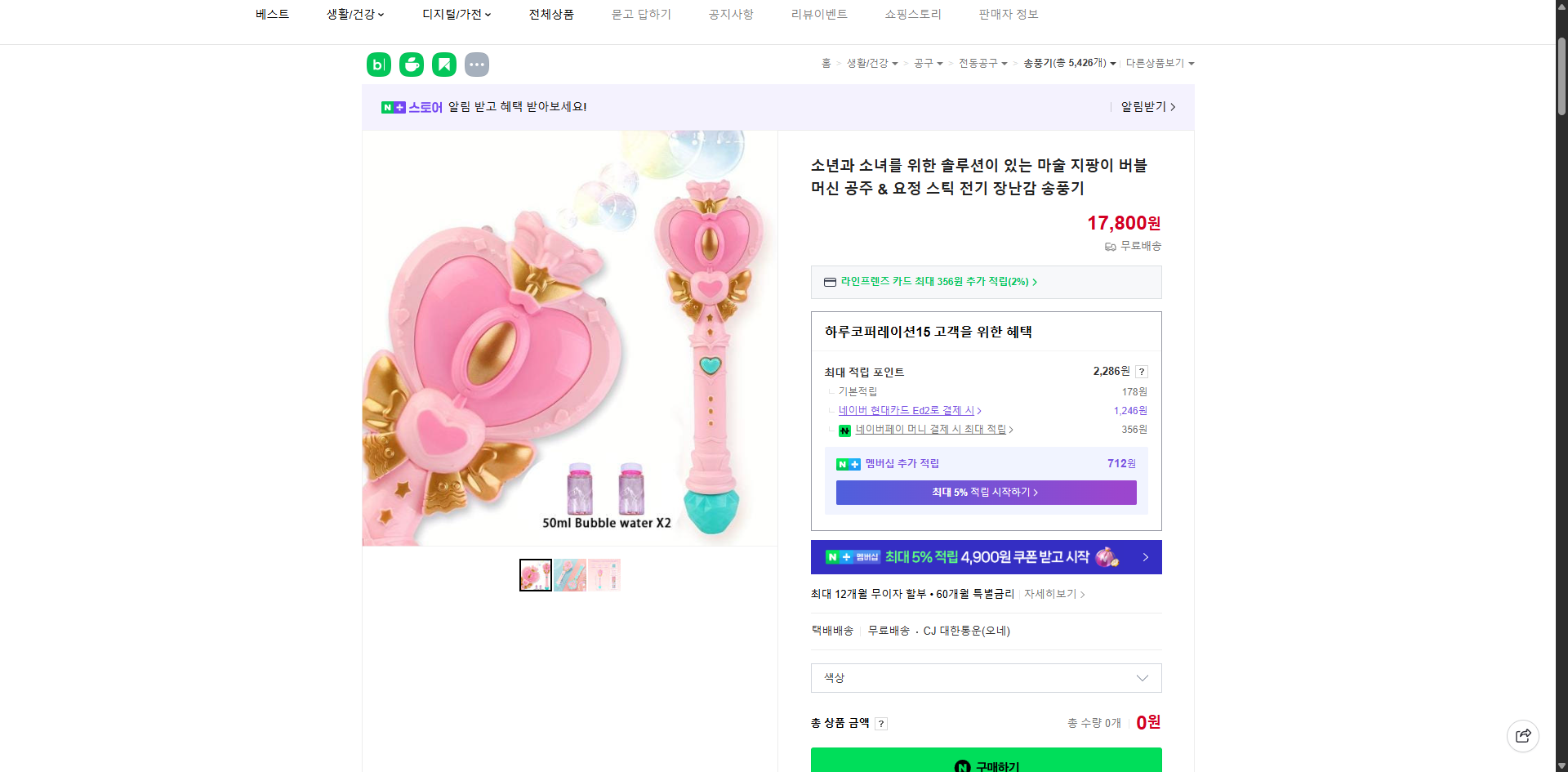Click the N Pay icon beside 네이버페이 머니

pos(844,431)
